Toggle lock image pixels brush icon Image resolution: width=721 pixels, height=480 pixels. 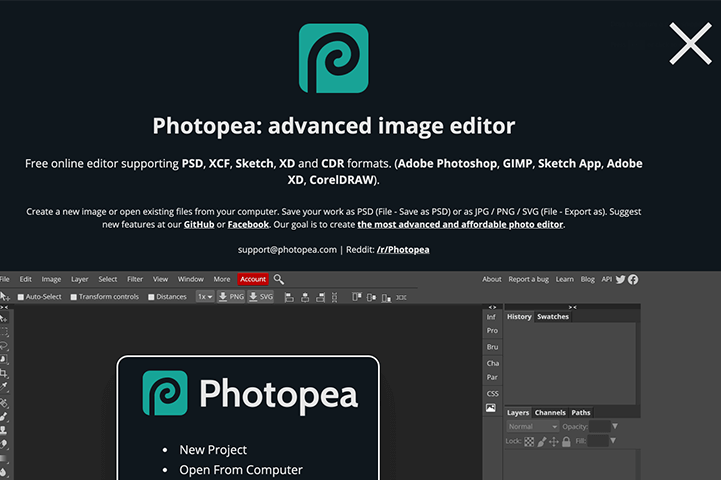(542, 441)
